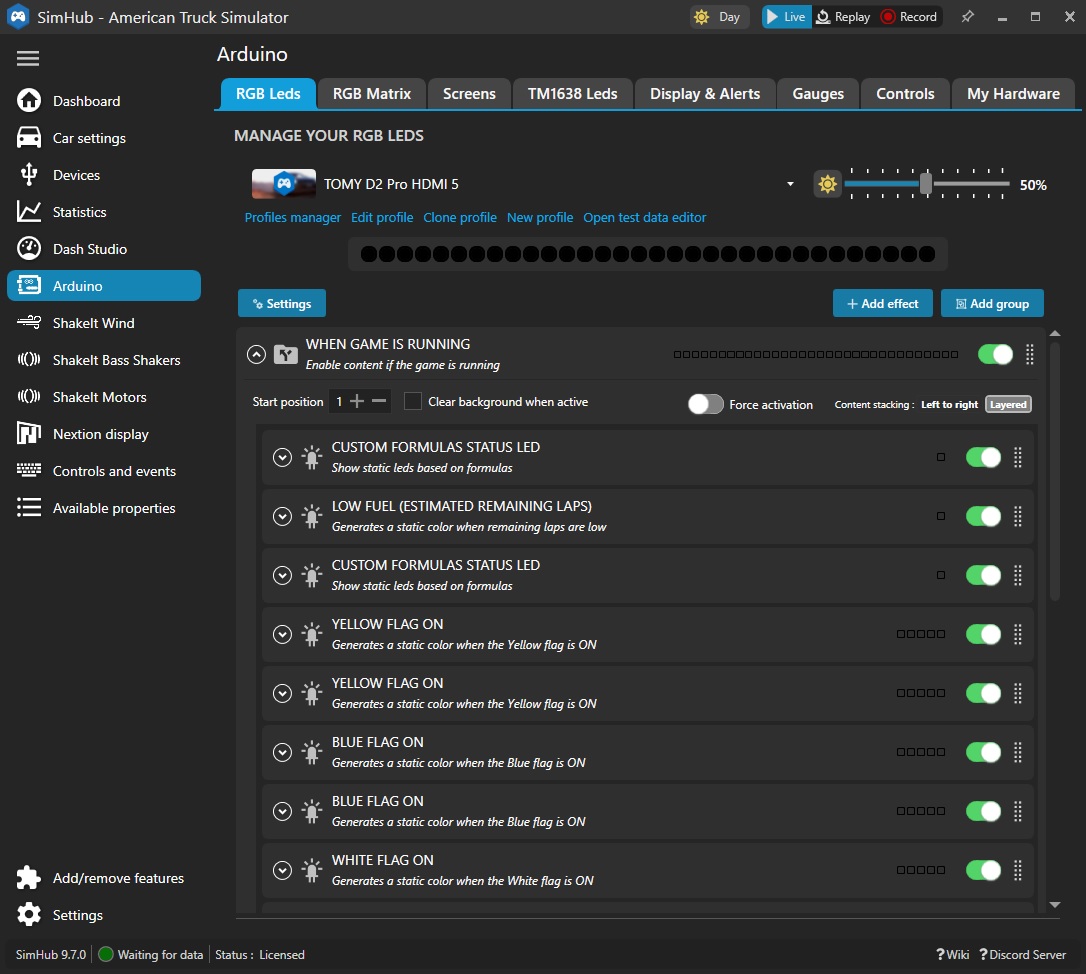This screenshot has height=974, width=1086.
Task: Decrease Start position with the minus button
Action: pyautogui.click(x=379, y=401)
